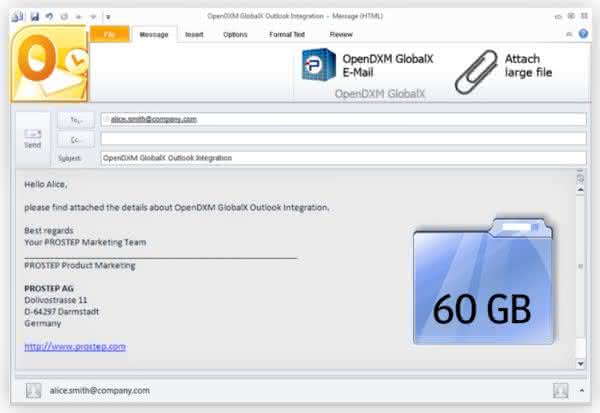
Task: Open the Options tab
Action: click(x=235, y=34)
